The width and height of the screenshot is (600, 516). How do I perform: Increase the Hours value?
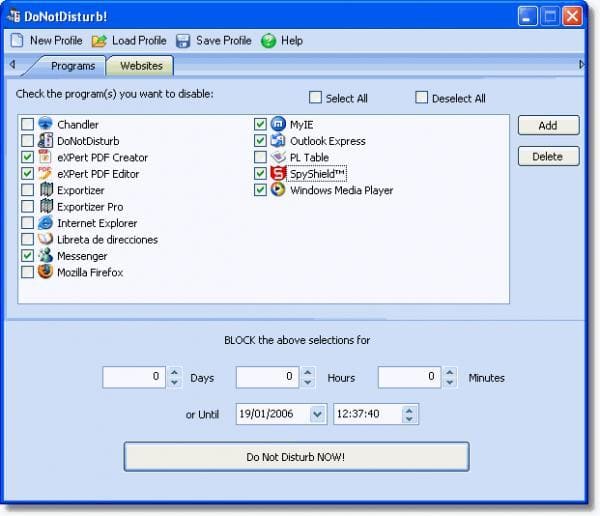tap(308, 372)
